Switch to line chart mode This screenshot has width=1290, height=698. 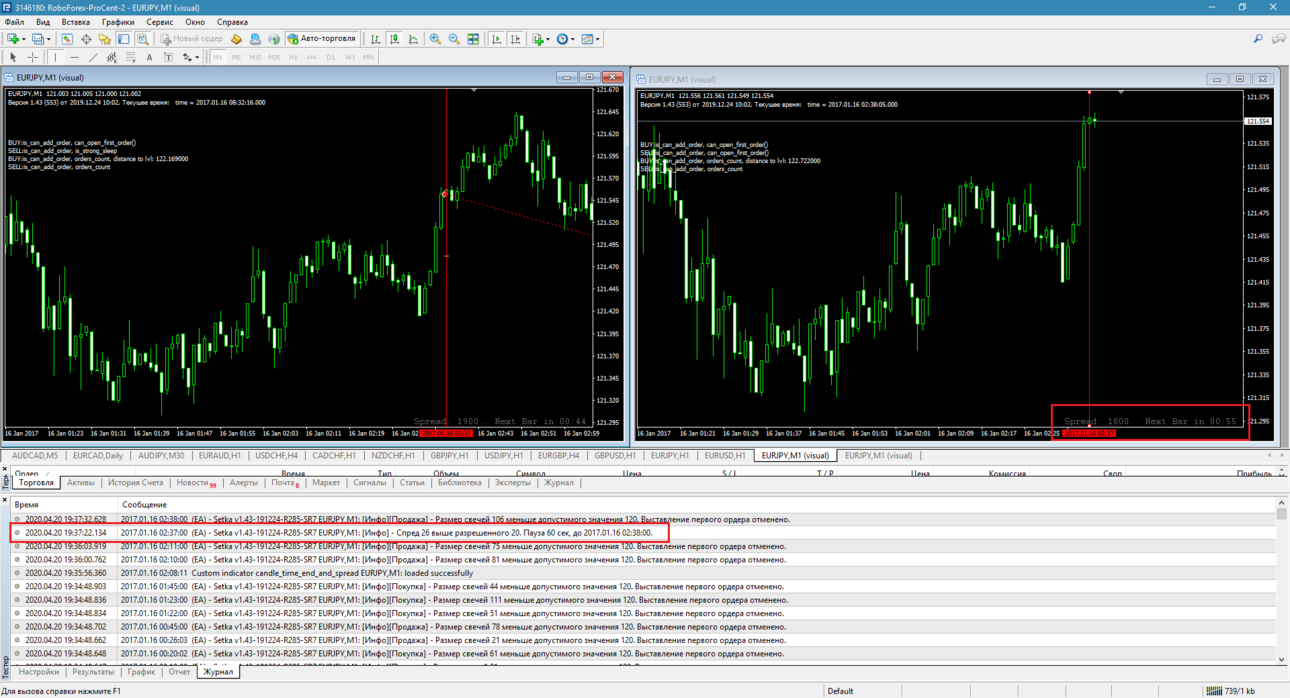click(413, 39)
